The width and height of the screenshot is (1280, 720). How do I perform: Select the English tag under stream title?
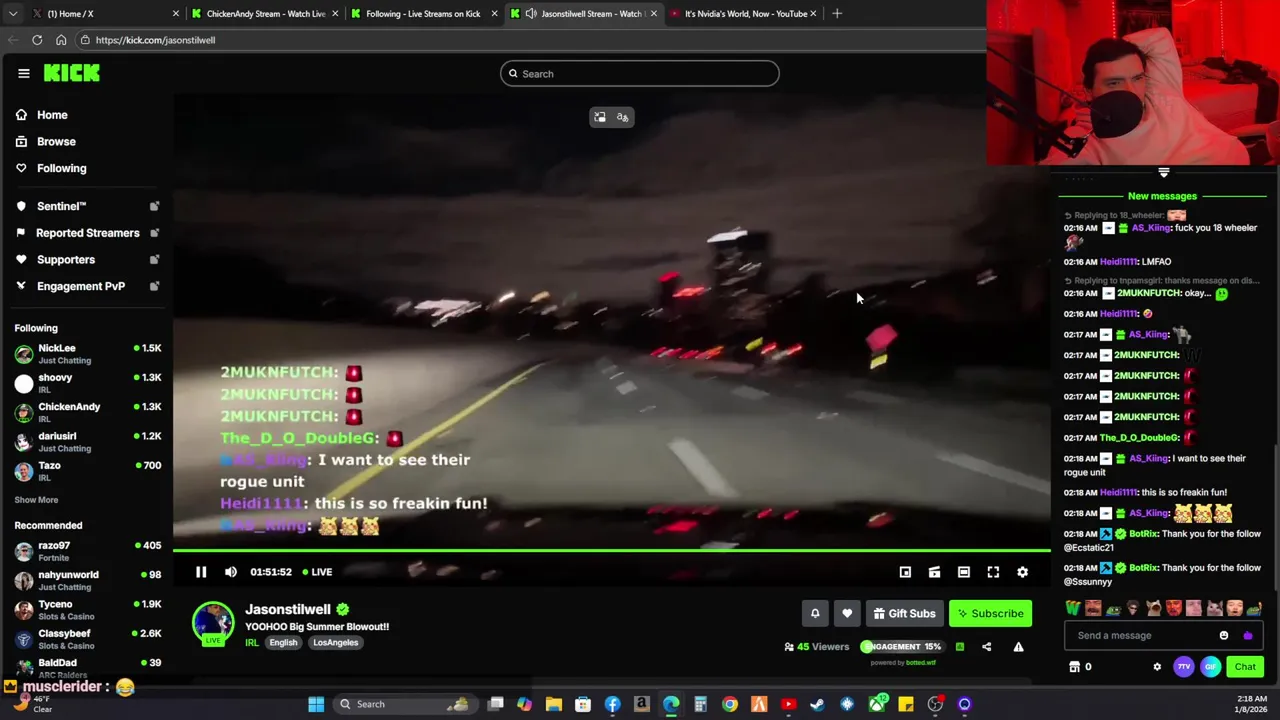(283, 643)
